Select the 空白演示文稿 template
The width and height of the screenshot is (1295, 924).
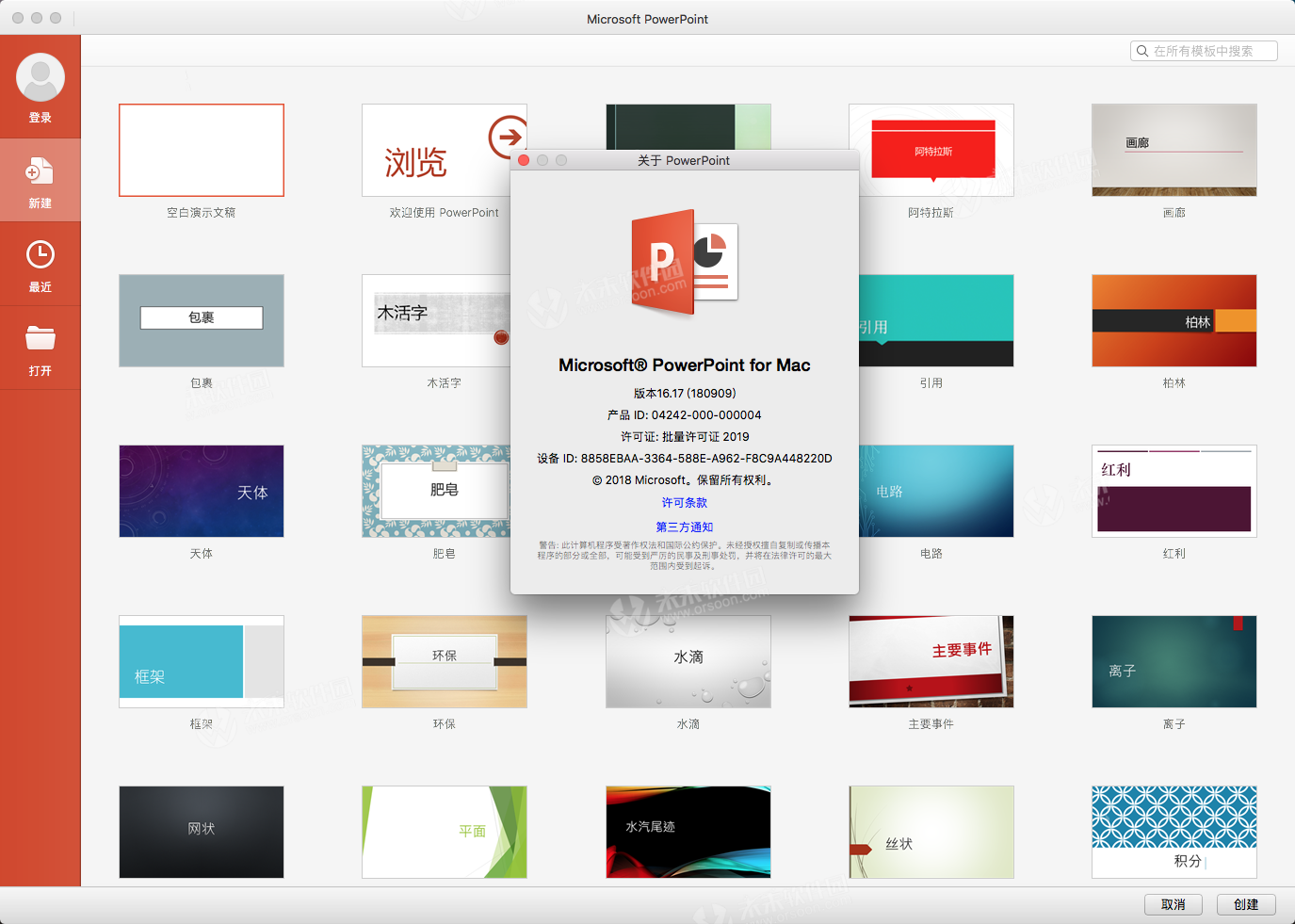tap(201, 150)
